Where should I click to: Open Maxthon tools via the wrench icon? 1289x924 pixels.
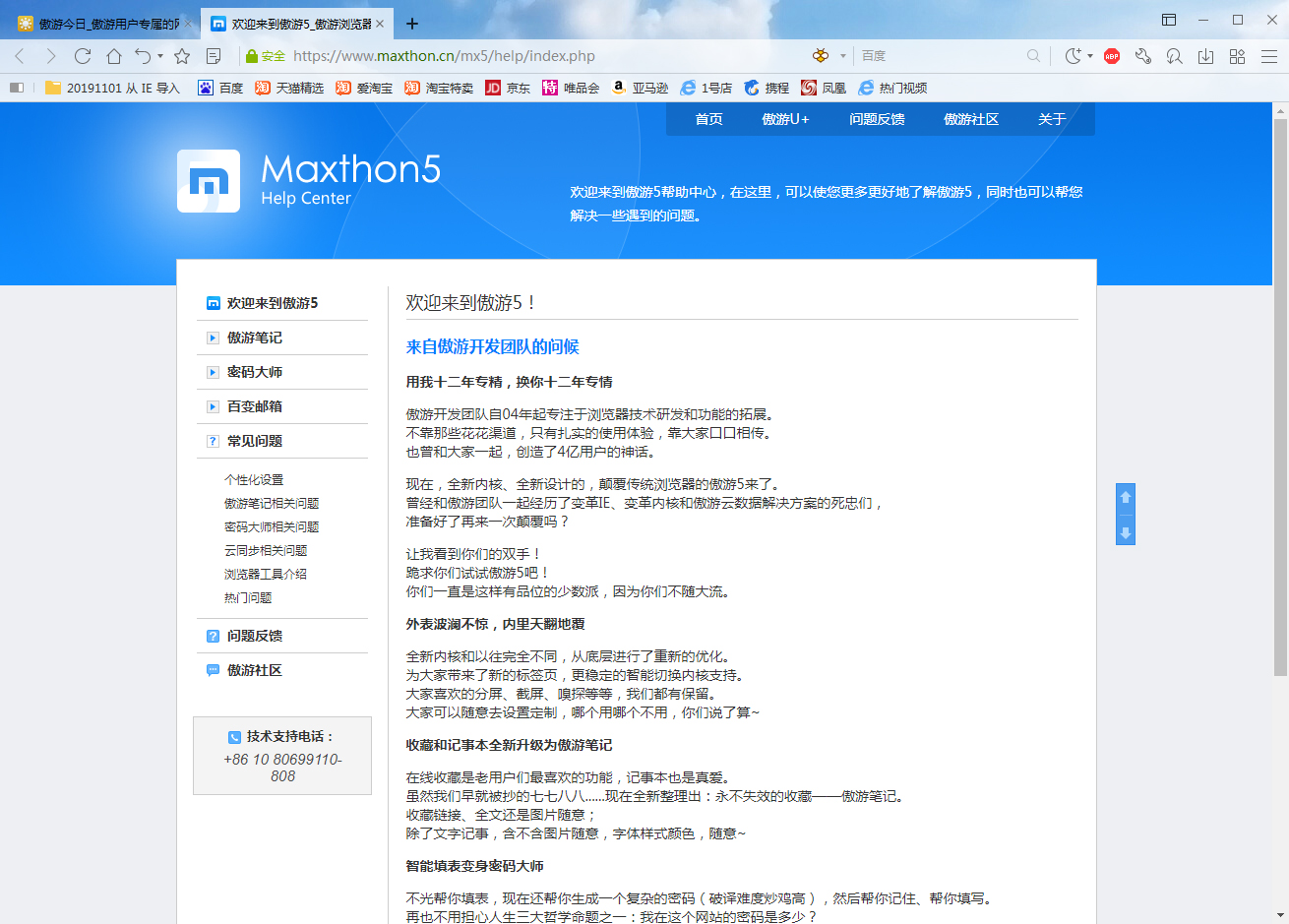tap(1143, 56)
